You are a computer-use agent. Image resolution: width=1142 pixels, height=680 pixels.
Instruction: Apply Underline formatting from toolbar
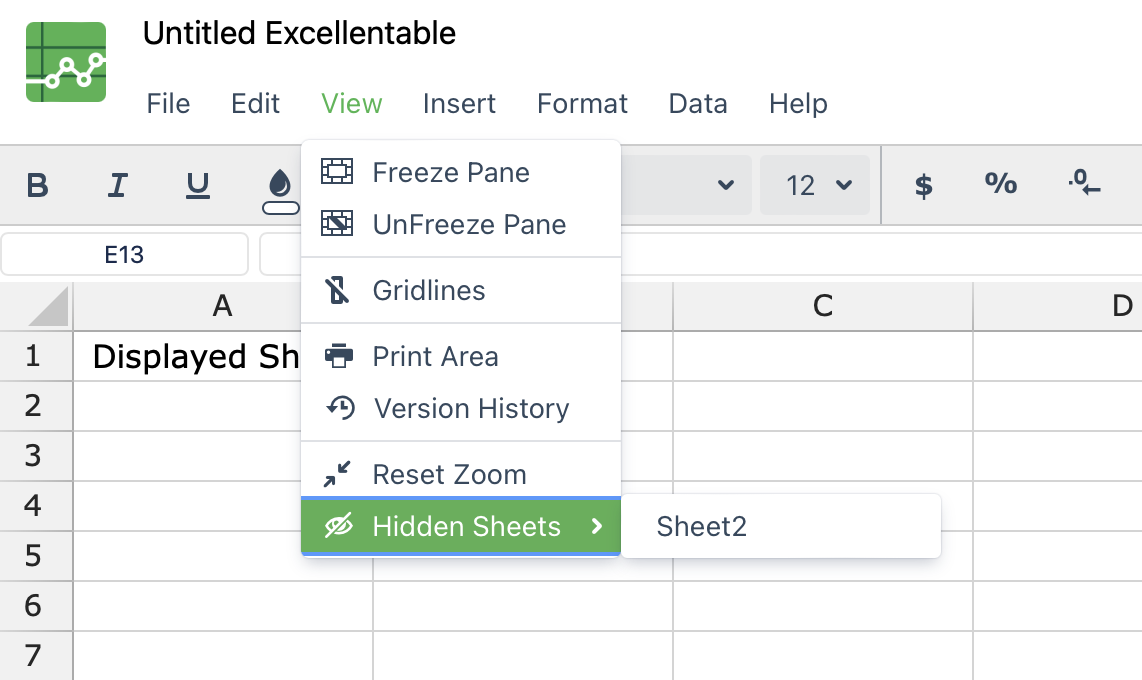click(197, 186)
